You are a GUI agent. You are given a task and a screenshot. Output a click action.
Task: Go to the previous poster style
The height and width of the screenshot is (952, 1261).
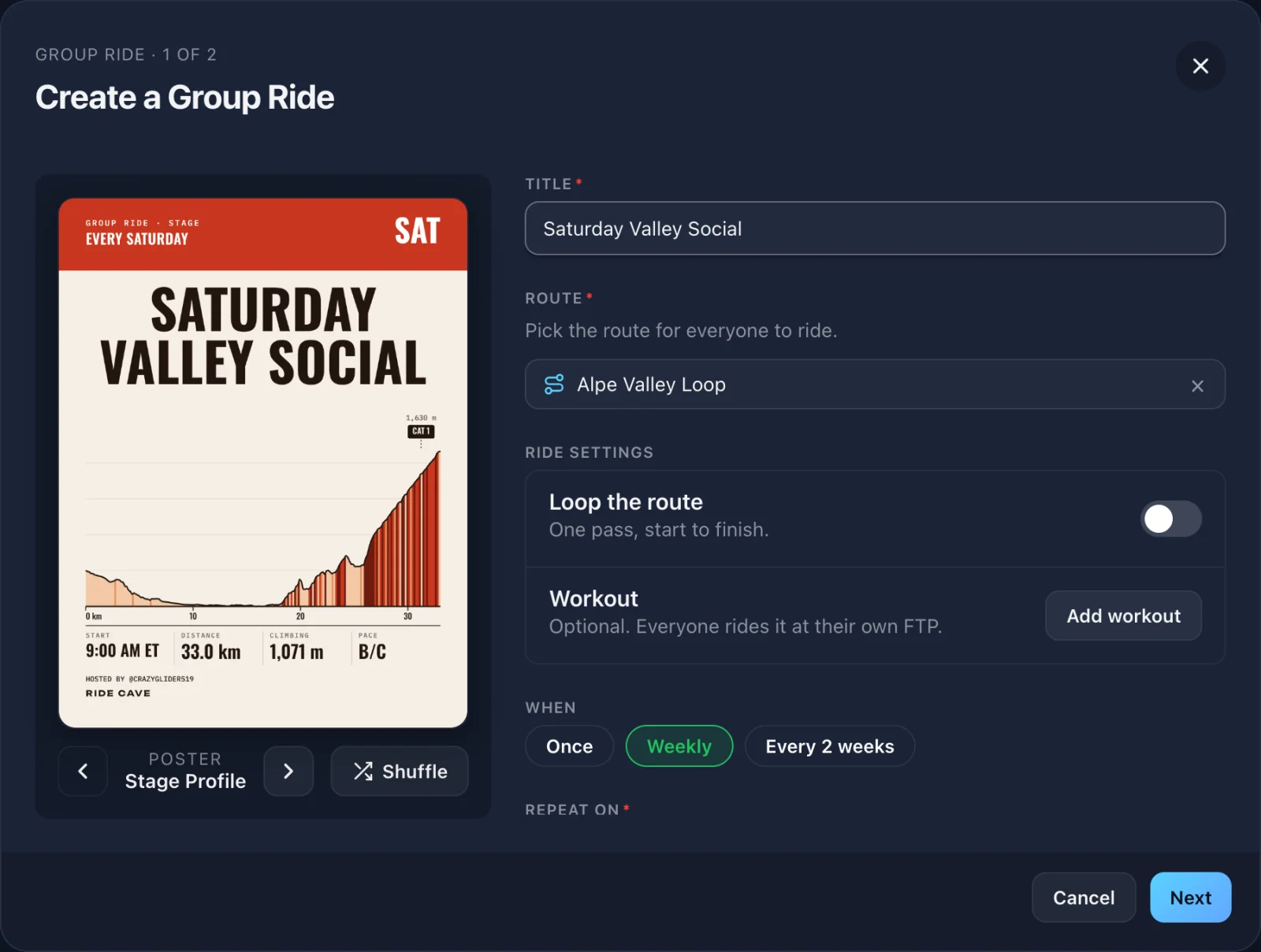[x=83, y=772]
